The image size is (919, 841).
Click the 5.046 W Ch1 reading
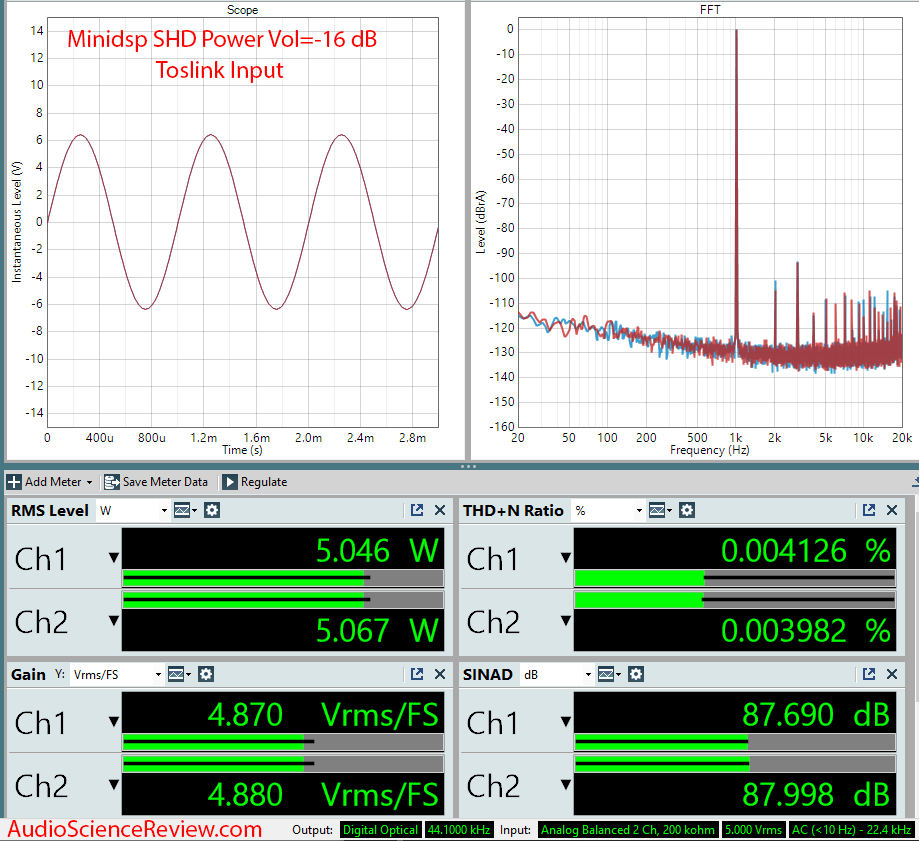tap(377, 550)
